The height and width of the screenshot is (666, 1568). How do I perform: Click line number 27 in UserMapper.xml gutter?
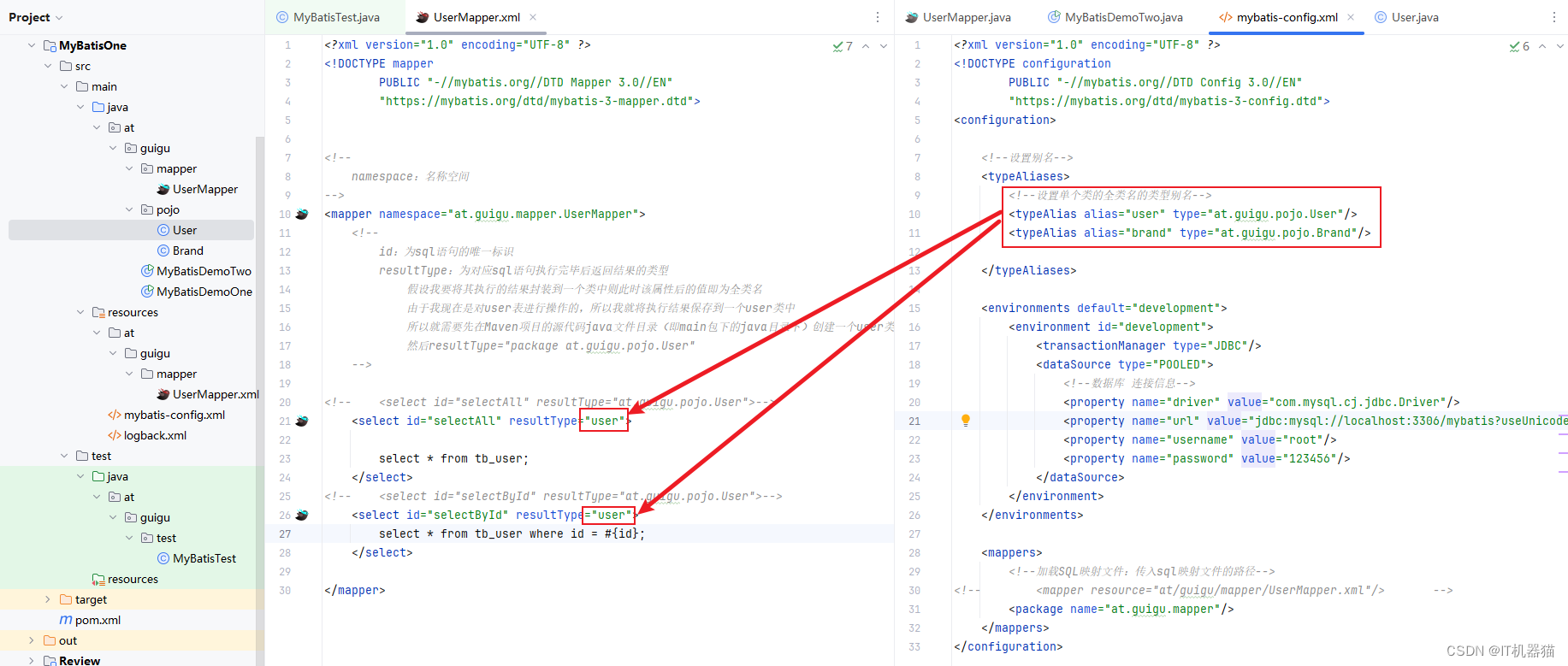[x=285, y=533]
